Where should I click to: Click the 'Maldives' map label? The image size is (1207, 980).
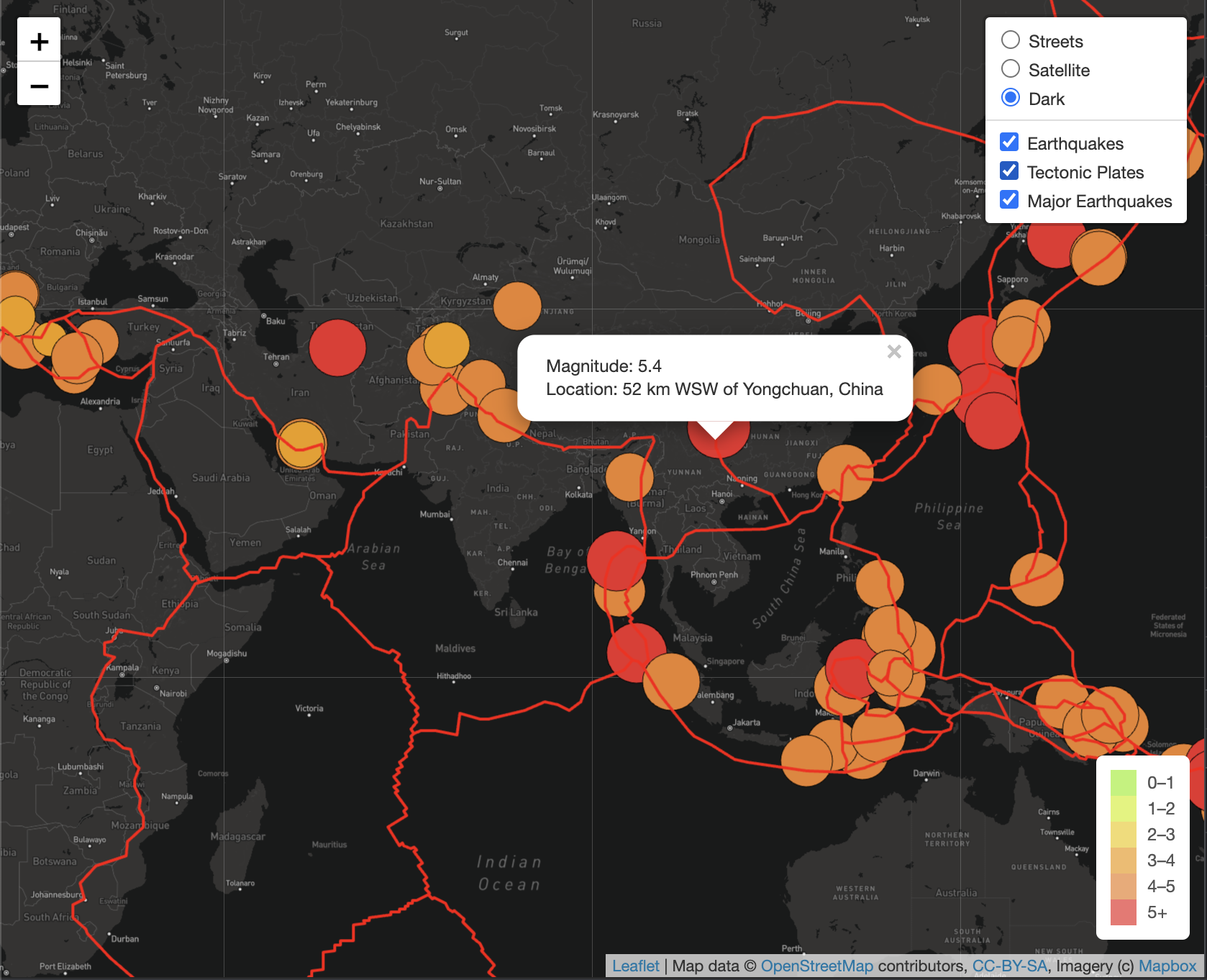click(x=455, y=648)
